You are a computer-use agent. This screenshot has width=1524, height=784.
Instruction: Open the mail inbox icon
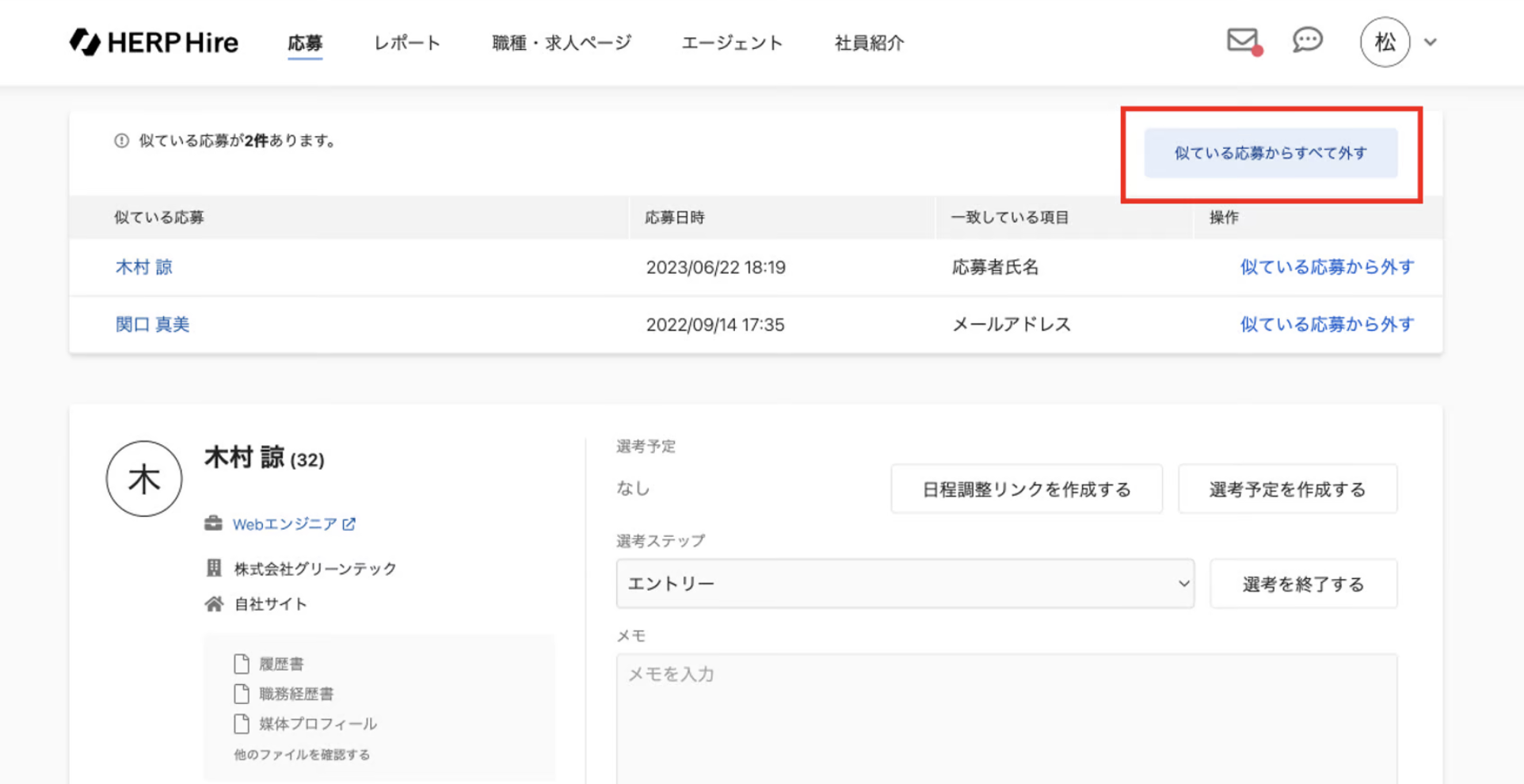click(1242, 40)
